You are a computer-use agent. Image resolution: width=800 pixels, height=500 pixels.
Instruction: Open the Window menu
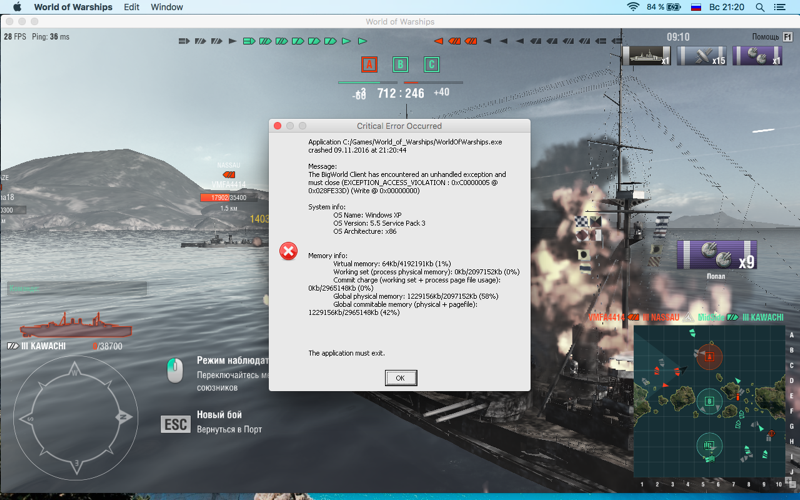(x=167, y=7)
